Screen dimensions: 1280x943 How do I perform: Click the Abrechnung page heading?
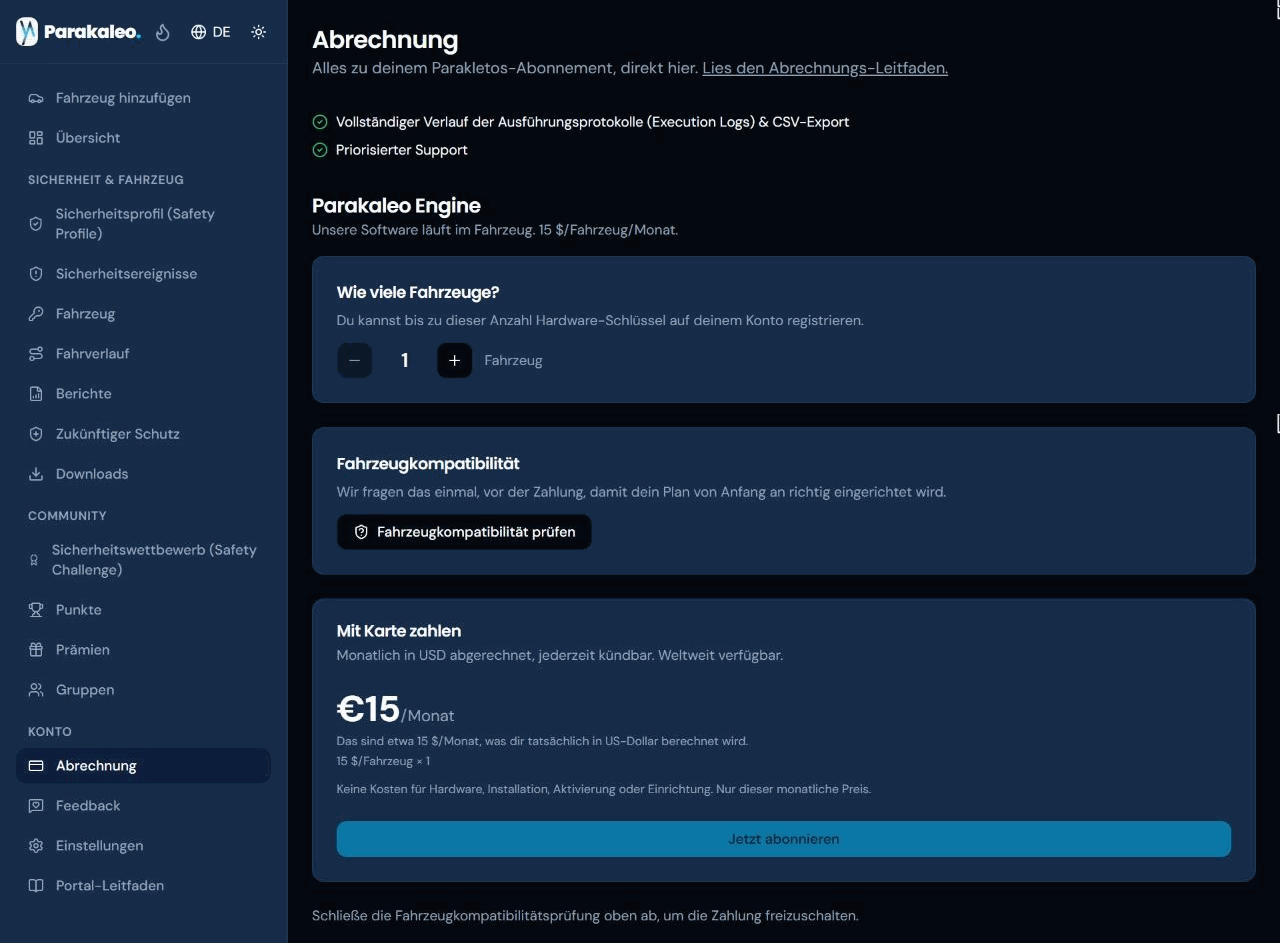[x=385, y=40]
